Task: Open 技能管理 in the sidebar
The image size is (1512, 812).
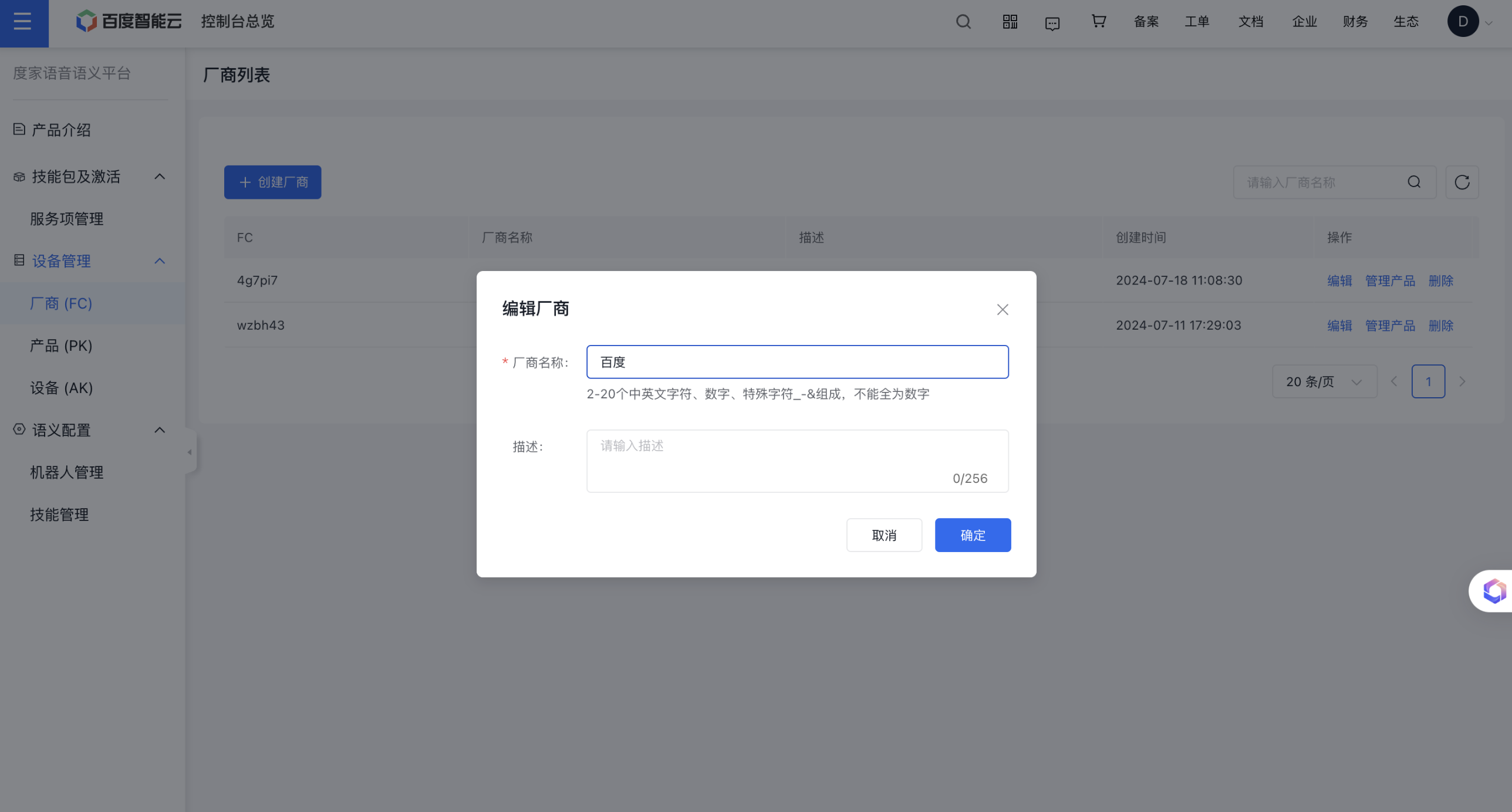Action: (59, 515)
